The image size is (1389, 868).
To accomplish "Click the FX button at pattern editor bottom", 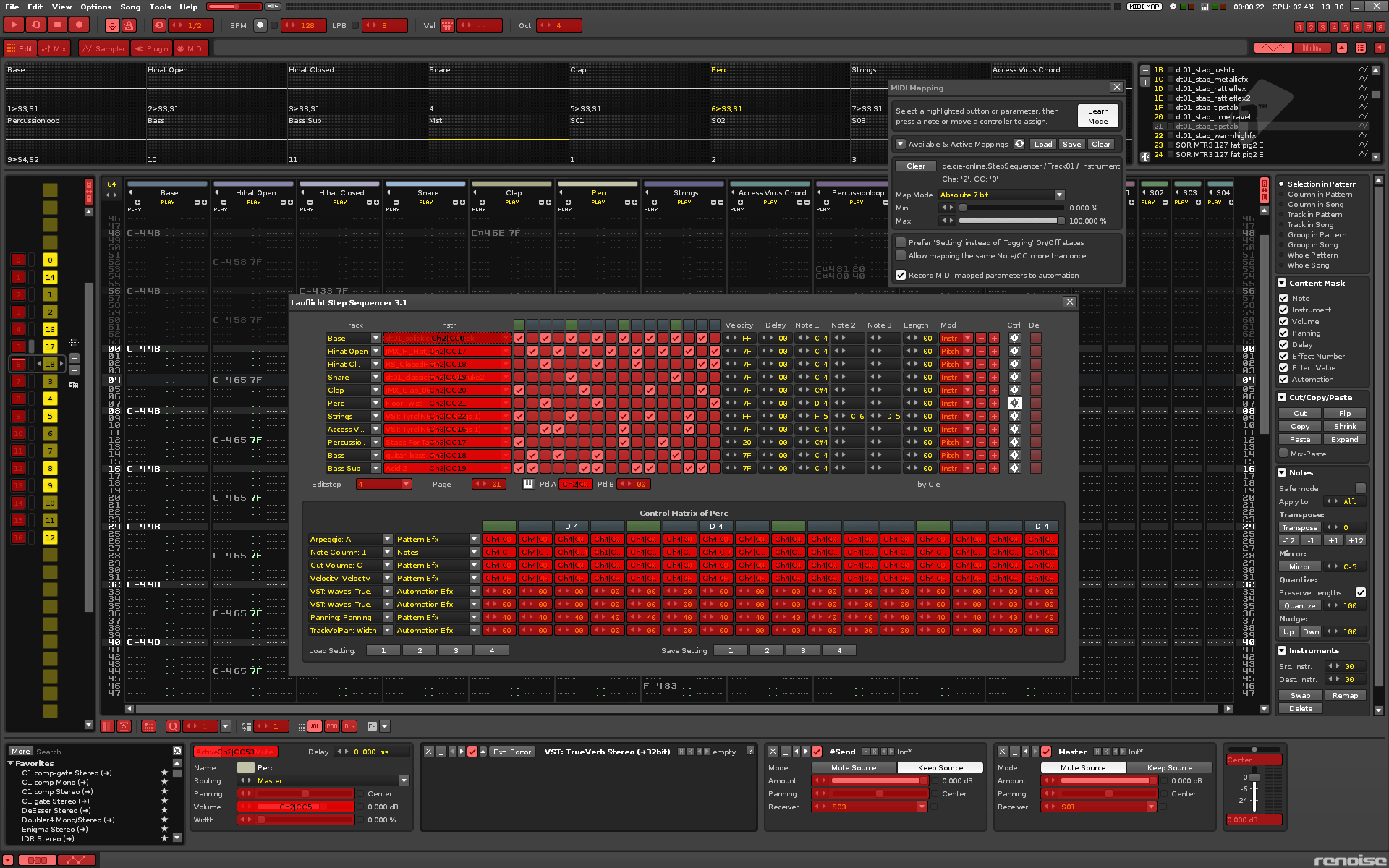I will click(x=374, y=726).
